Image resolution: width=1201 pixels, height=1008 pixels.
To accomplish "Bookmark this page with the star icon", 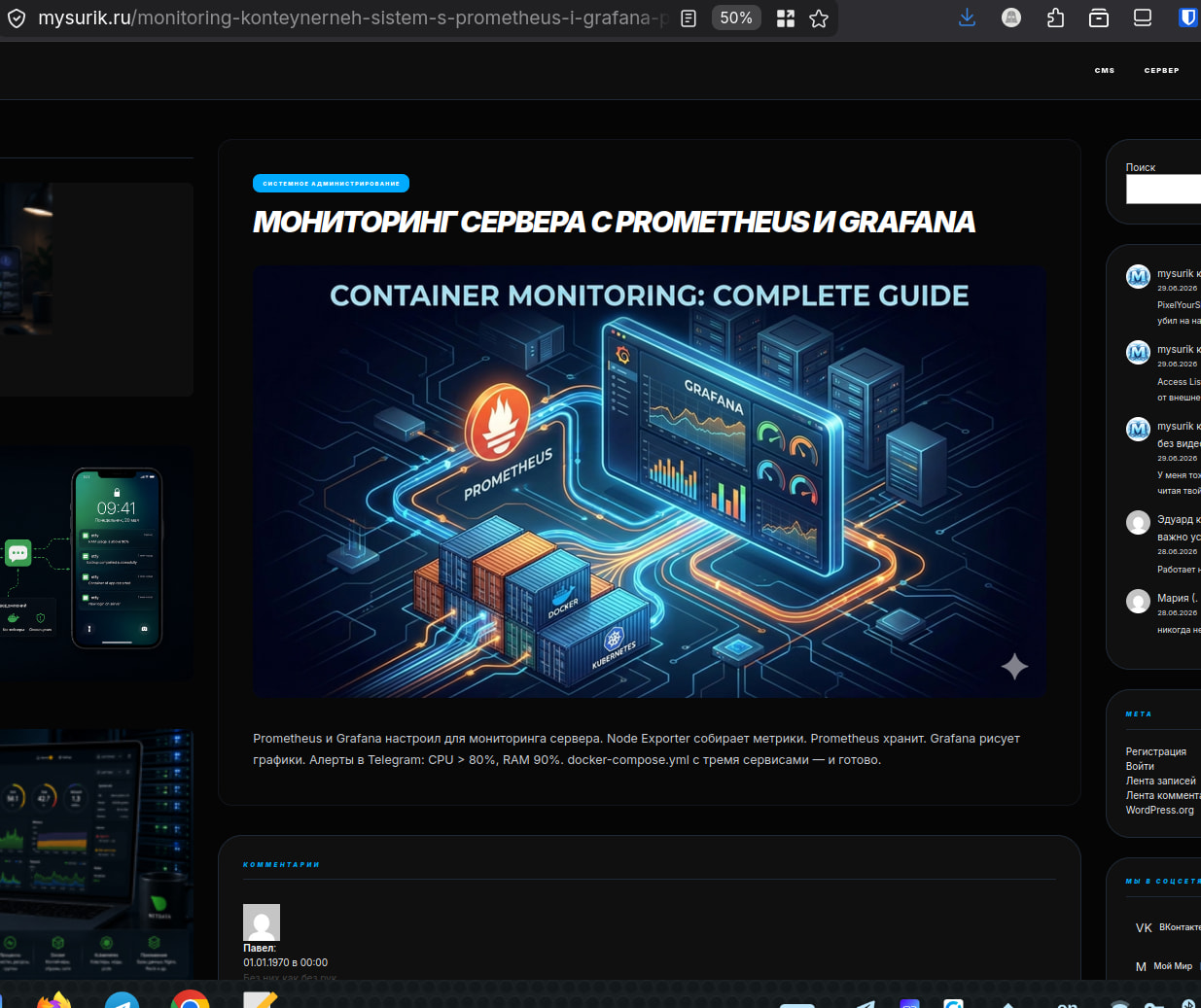I will (819, 18).
